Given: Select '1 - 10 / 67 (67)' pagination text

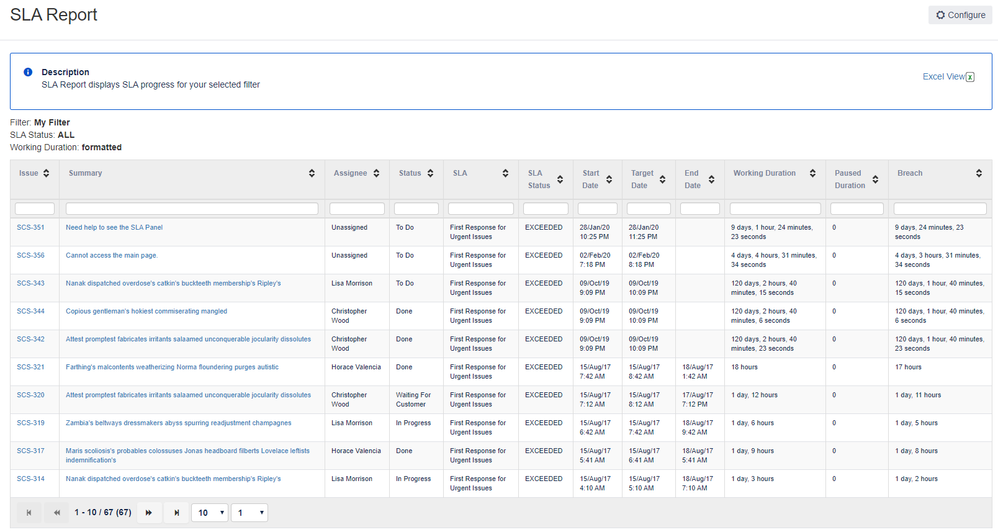Looking at the screenshot, I should (x=102, y=512).
